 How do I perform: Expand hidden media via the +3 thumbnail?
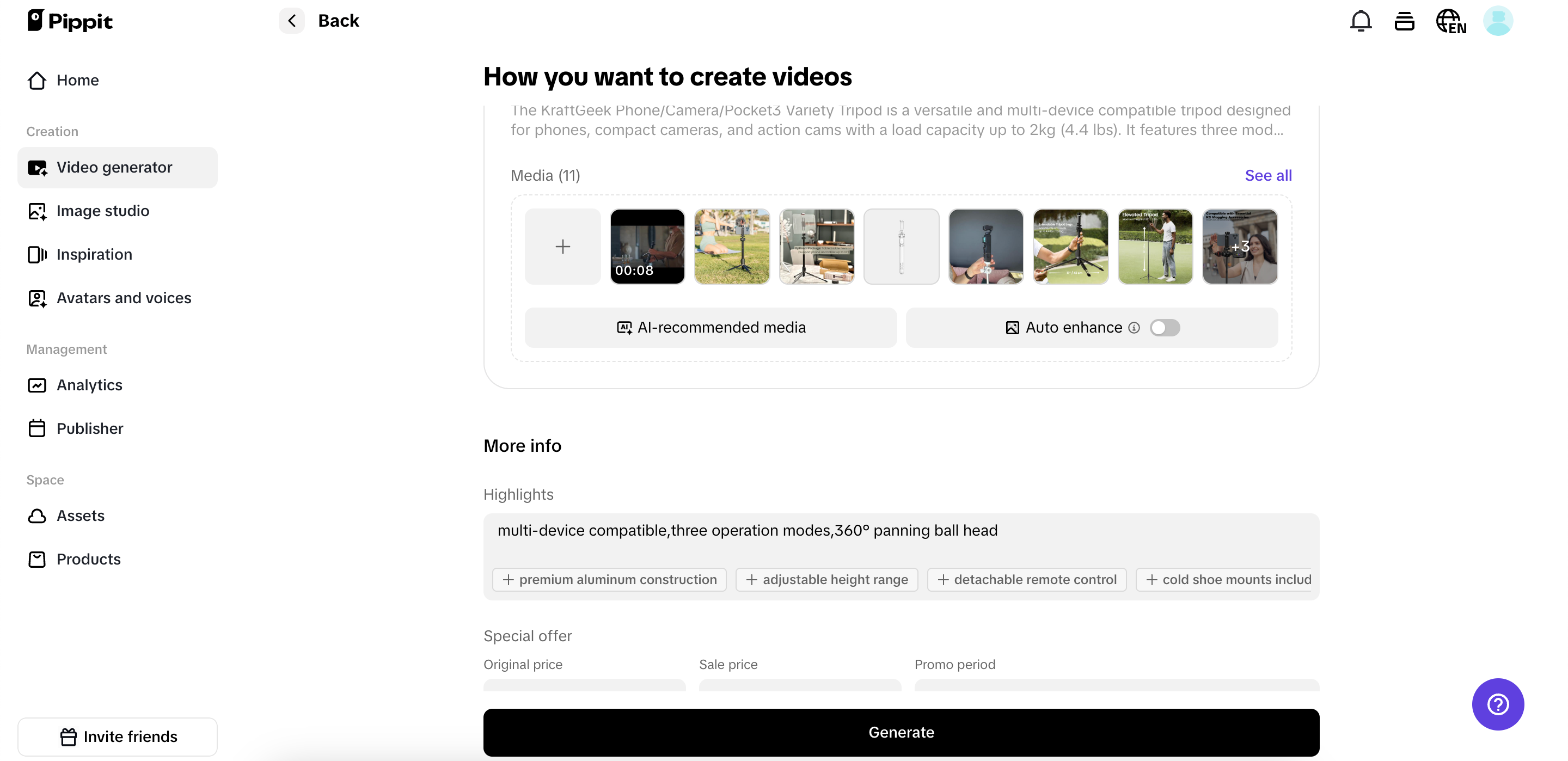1240,247
